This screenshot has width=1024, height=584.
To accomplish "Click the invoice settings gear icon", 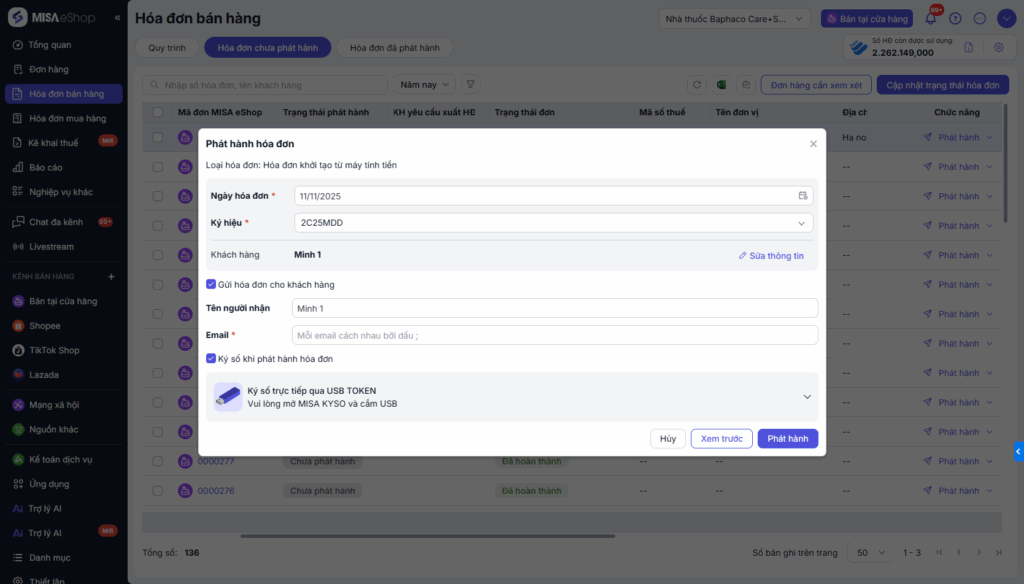I will [998, 47].
